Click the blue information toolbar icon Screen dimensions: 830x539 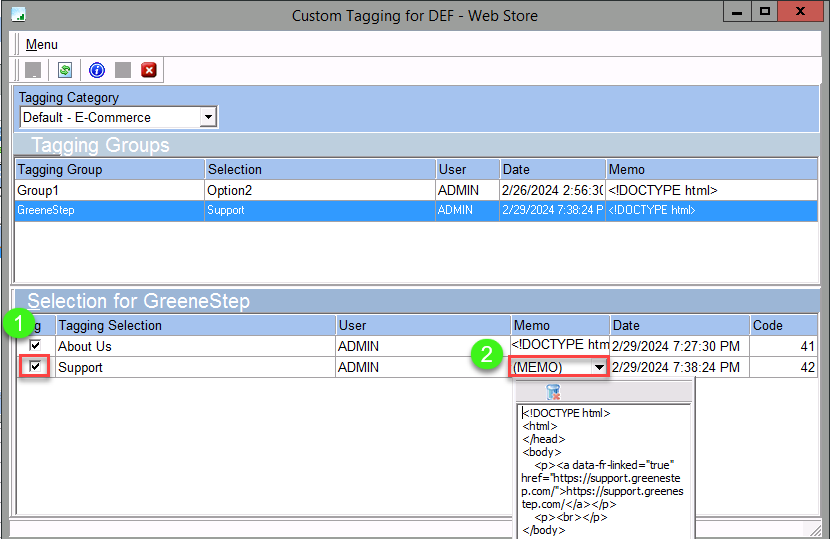pos(97,70)
